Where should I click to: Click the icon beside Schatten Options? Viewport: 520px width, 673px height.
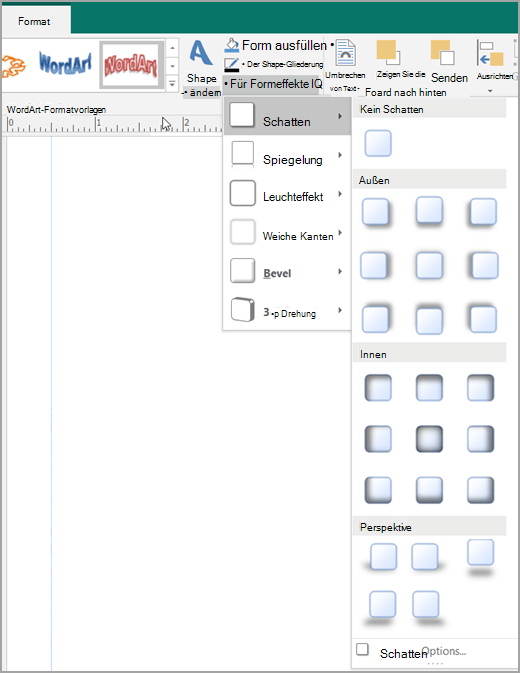363,649
